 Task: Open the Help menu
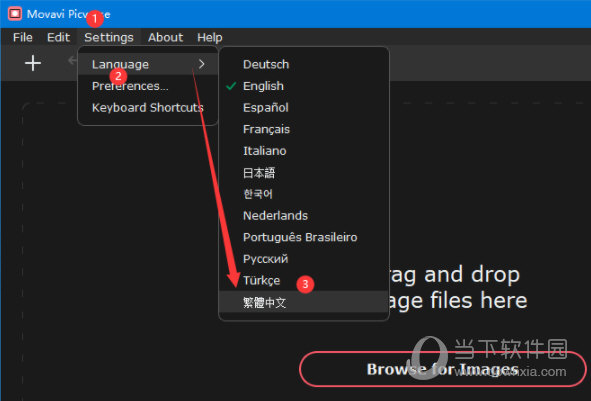point(210,37)
